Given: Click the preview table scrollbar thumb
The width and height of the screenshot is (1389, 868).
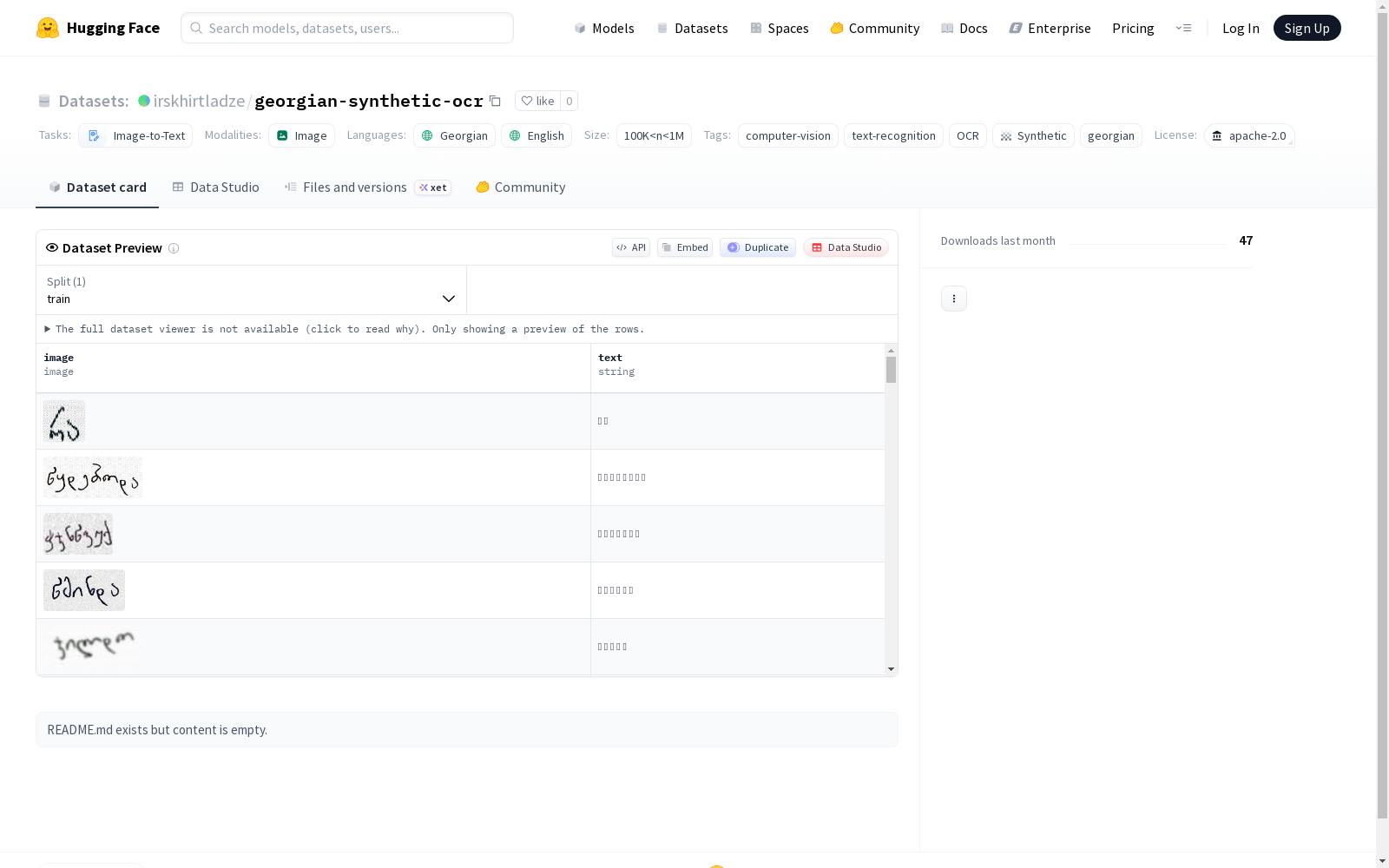Looking at the screenshot, I should point(891,370).
